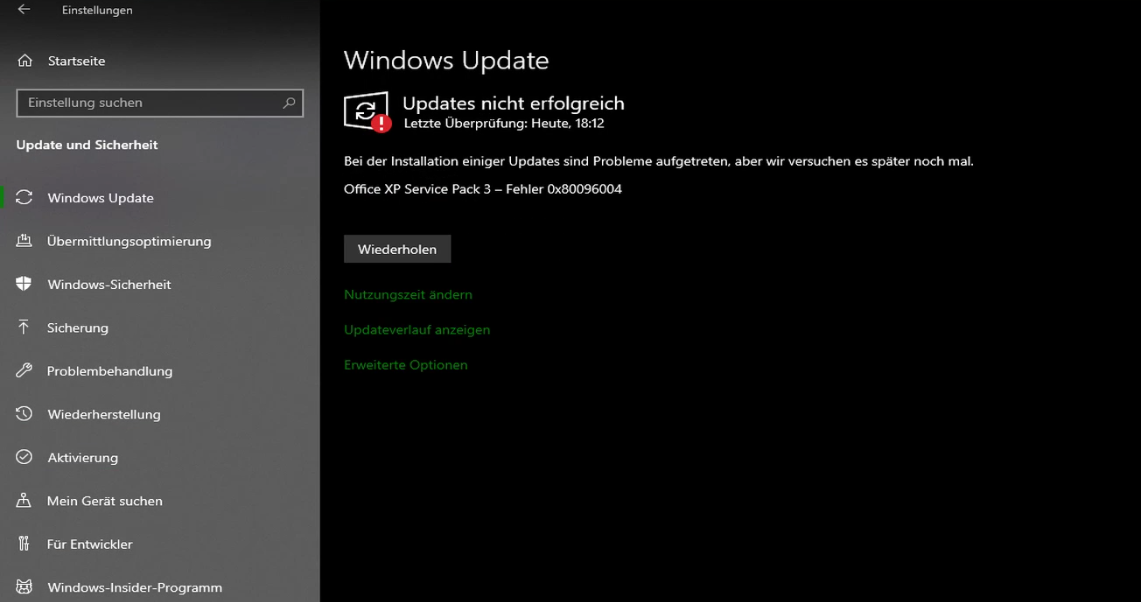Viewport: 1141px width, 602px height.
Task: Click the Windows-Sicherheit shield icon
Action: [x=24, y=284]
